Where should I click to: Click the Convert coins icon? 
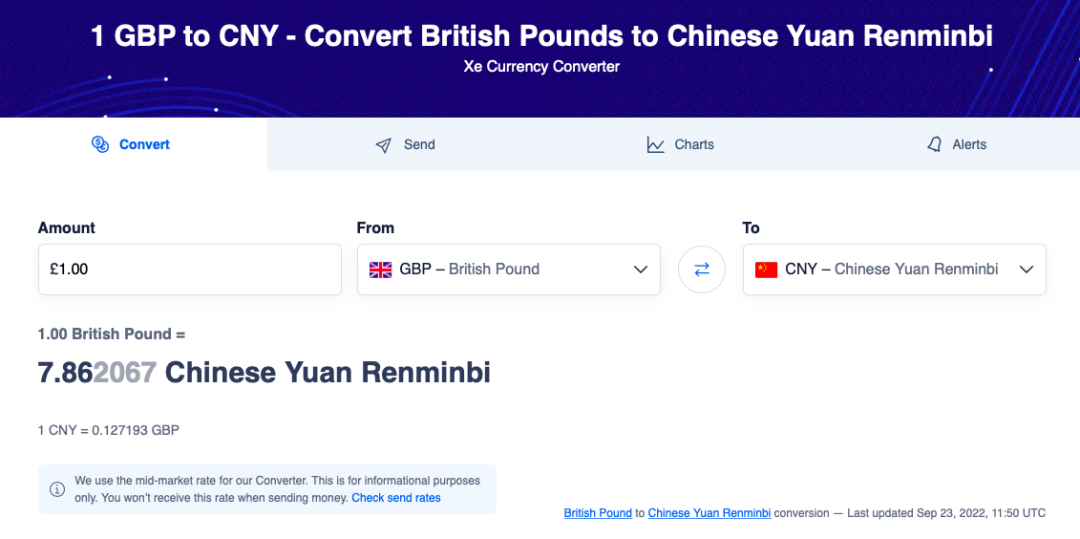point(100,145)
